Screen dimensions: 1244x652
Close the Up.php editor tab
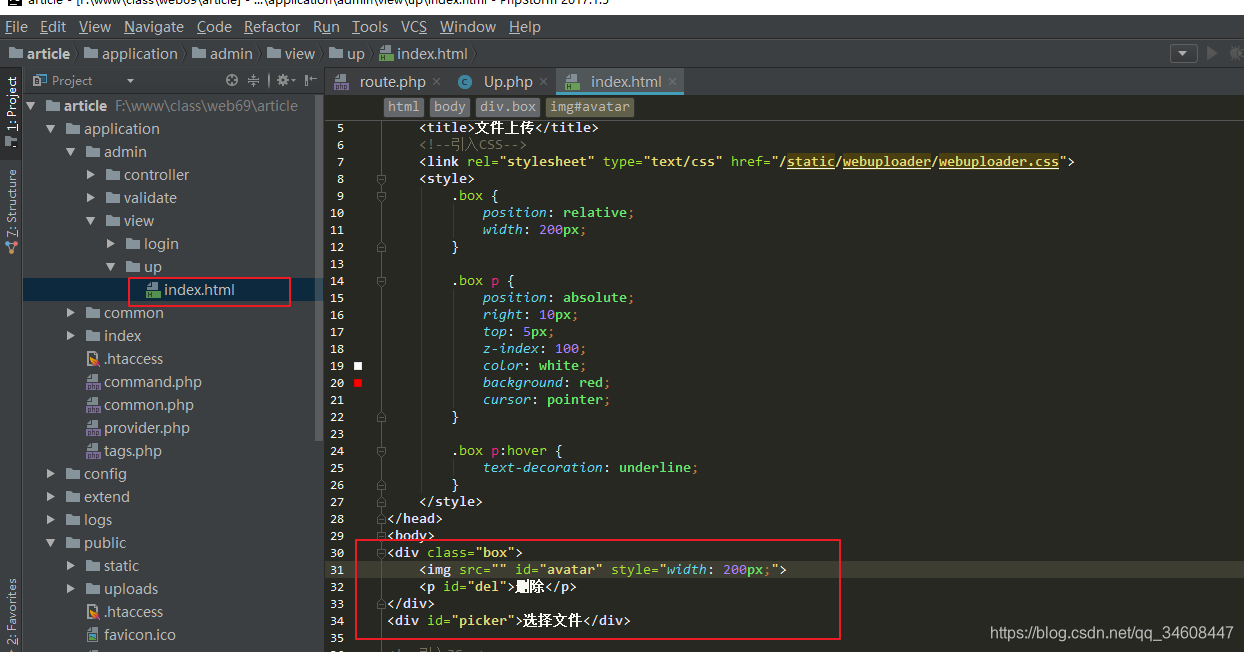(543, 82)
